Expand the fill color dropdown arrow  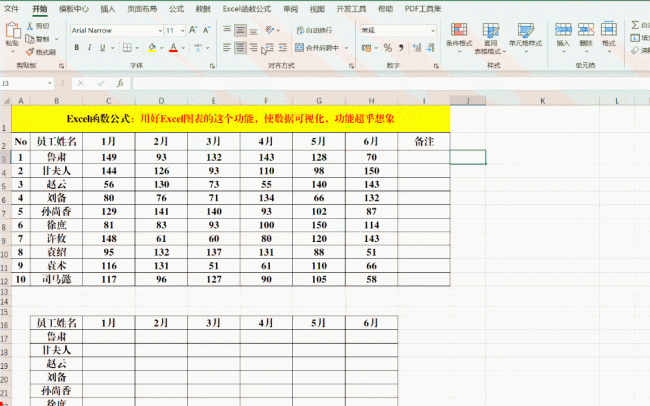click(162, 48)
